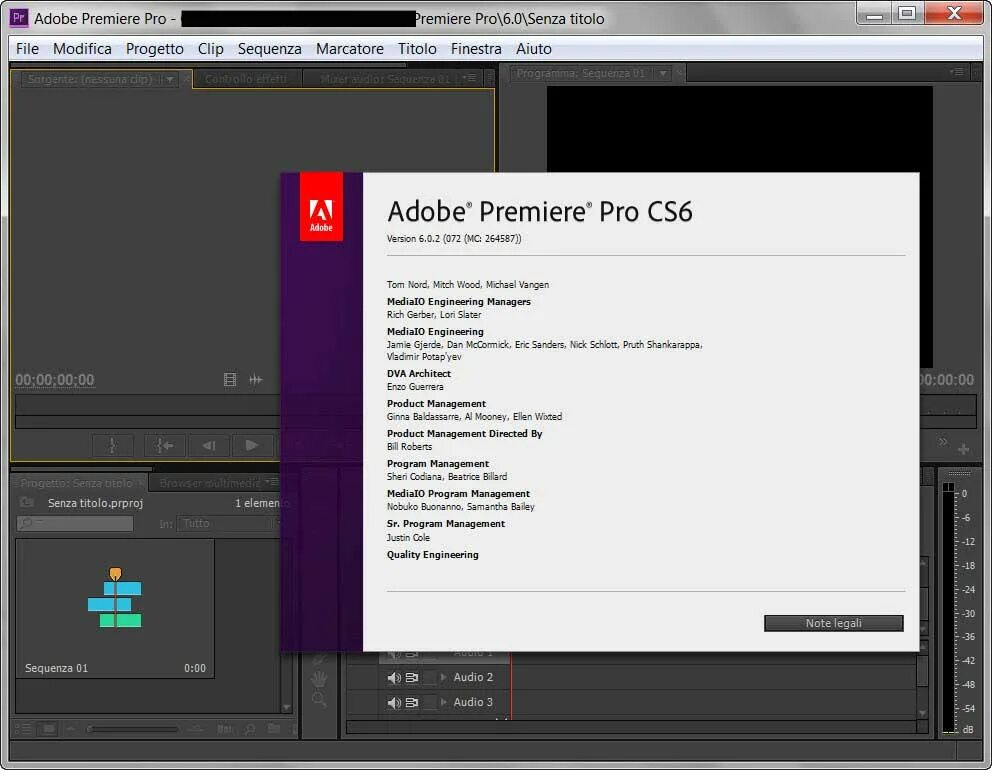Click the zoom in thumbnails mountain icon
The height and width of the screenshot is (770, 992).
195,729
